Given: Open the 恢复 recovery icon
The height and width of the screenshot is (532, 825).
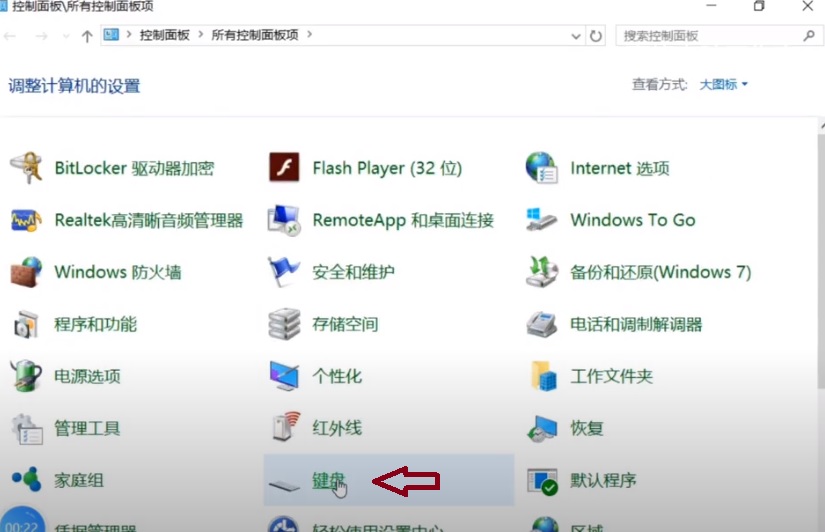Looking at the screenshot, I should coord(542,428).
